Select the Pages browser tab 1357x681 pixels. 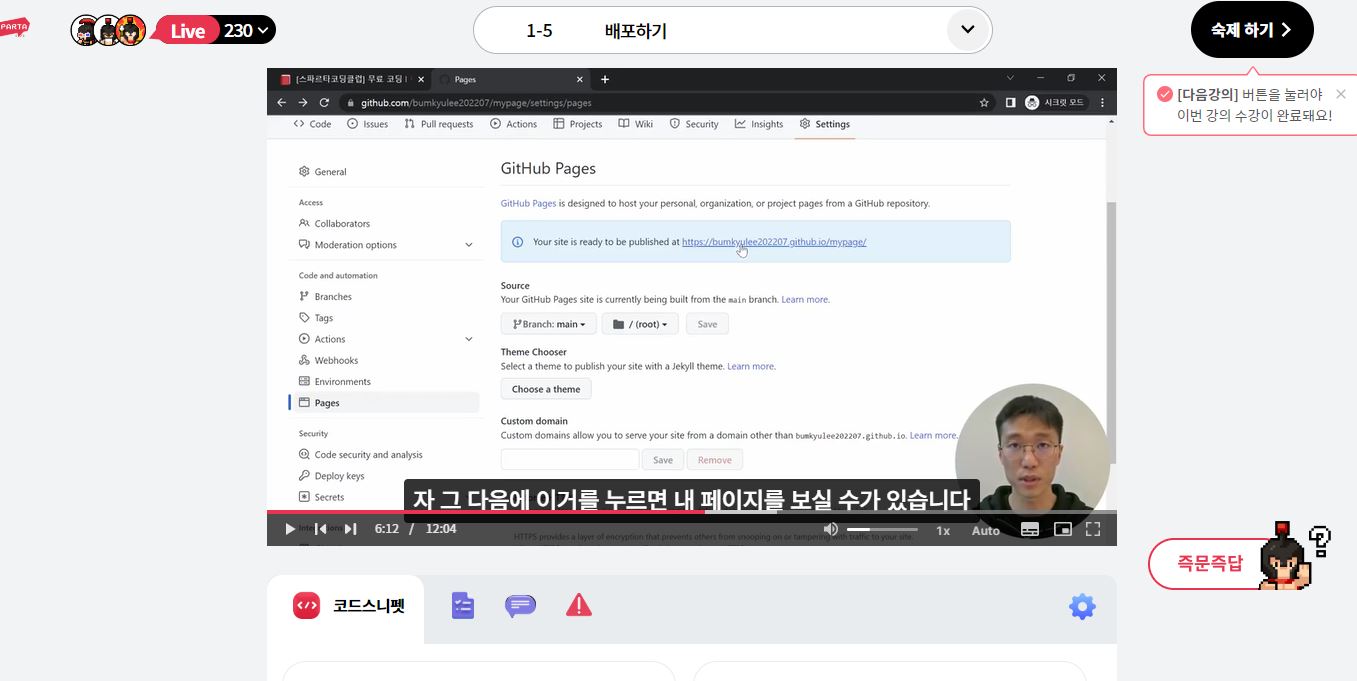pyautogui.click(x=513, y=79)
